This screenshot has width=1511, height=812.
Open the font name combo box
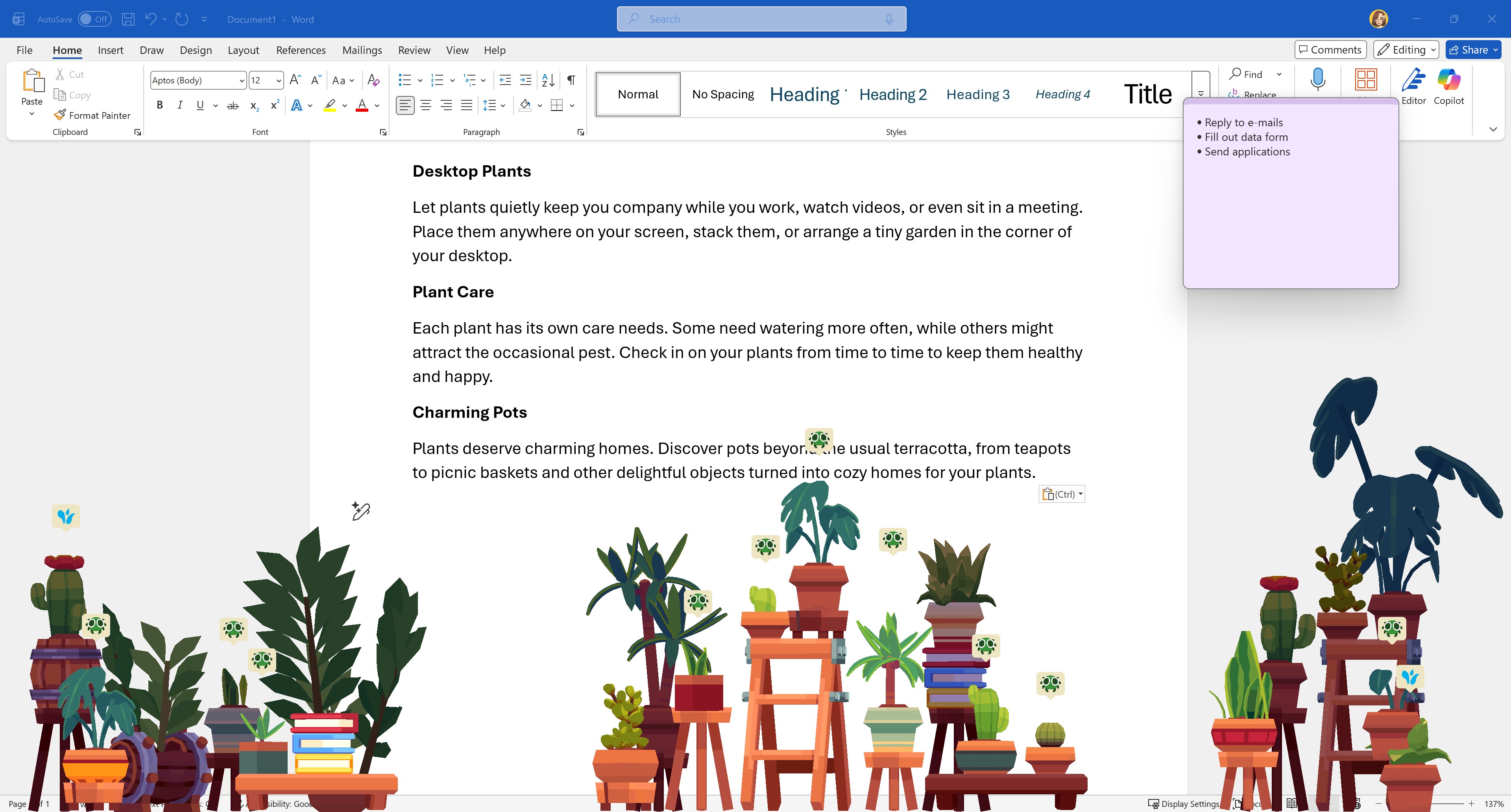pyautogui.click(x=198, y=80)
